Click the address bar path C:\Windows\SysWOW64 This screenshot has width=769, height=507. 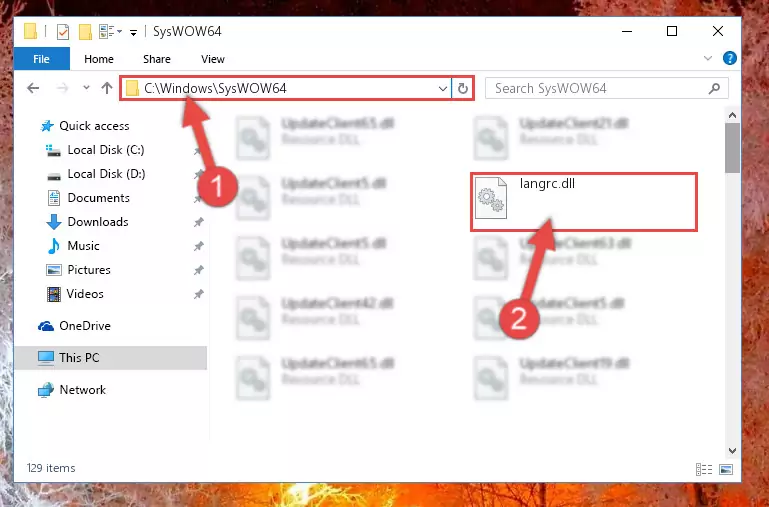[215, 88]
